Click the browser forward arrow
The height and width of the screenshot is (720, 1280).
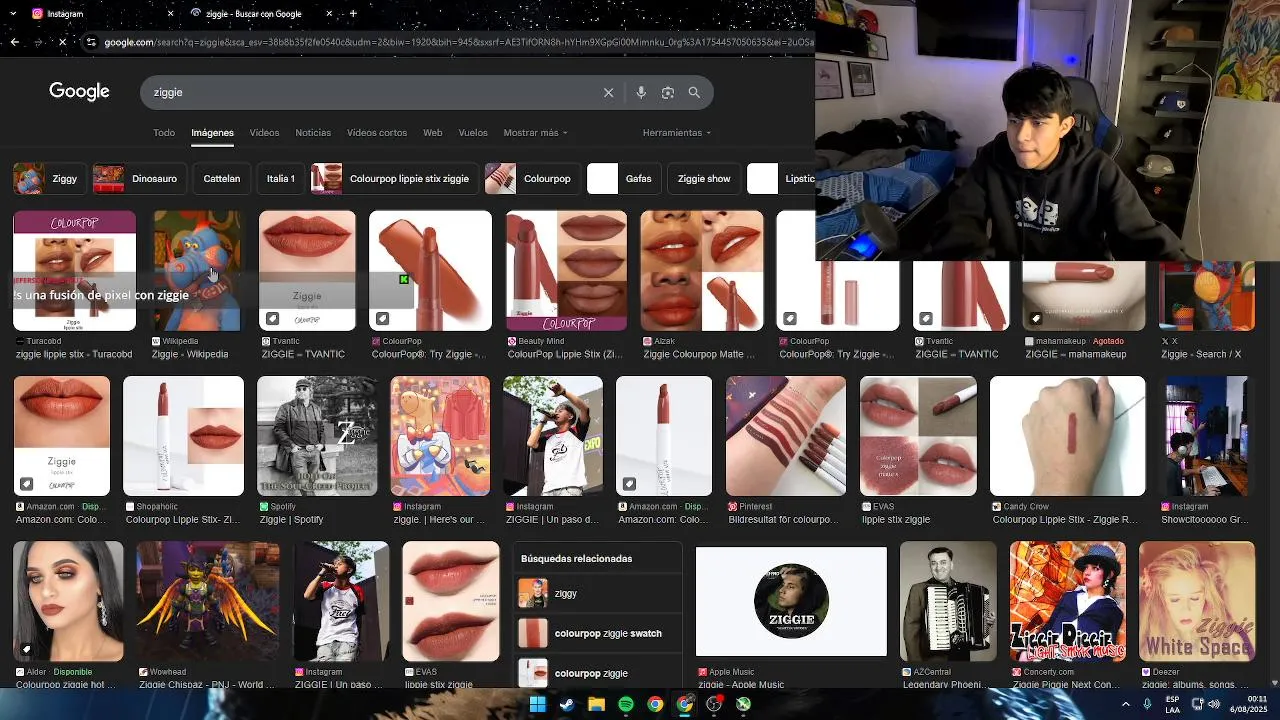(38, 42)
